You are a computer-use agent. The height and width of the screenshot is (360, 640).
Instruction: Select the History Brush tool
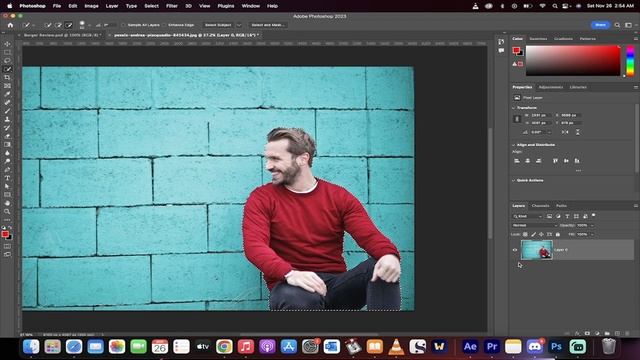7,127
